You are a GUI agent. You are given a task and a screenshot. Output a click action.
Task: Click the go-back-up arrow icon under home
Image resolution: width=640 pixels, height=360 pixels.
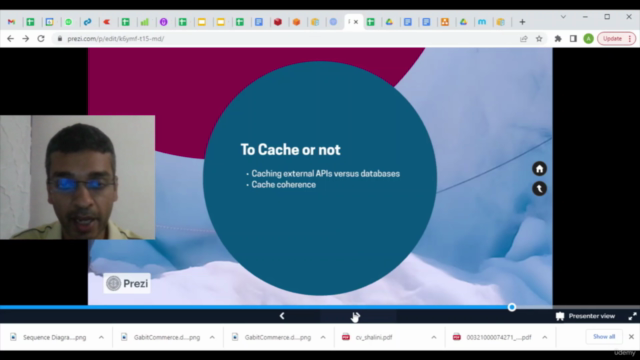click(539, 189)
